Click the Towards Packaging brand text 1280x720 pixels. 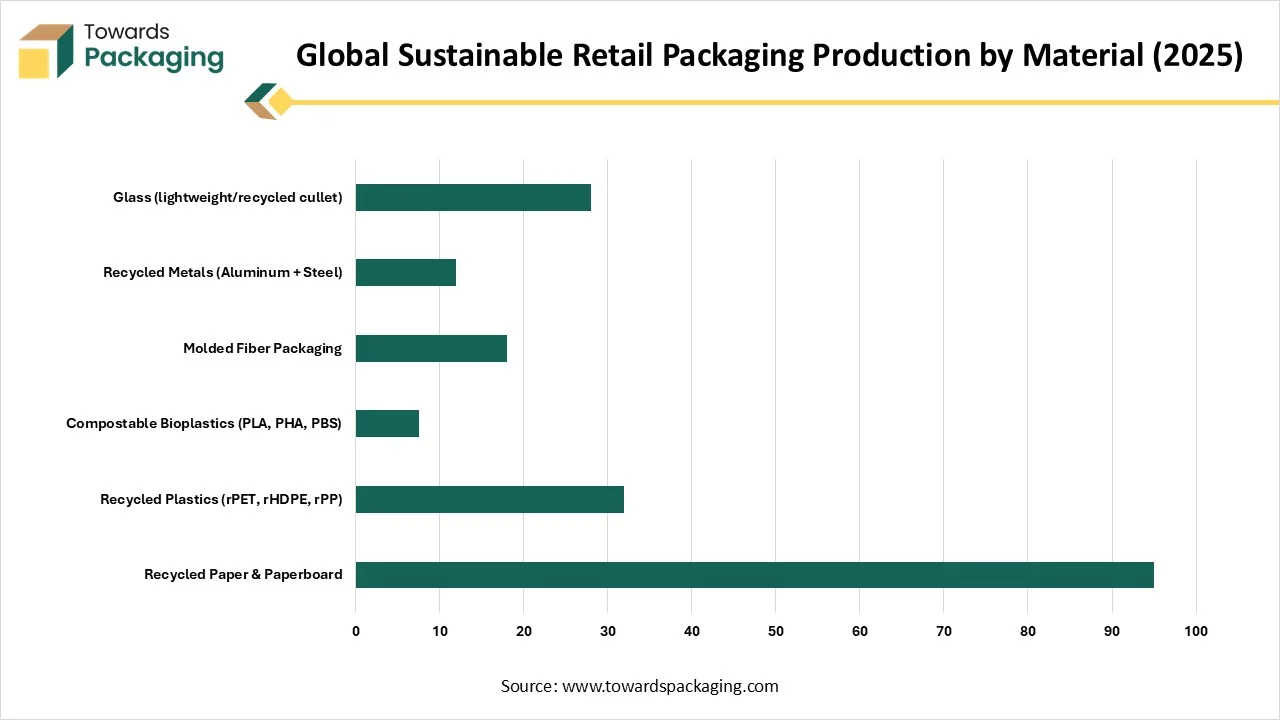click(x=152, y=47)
